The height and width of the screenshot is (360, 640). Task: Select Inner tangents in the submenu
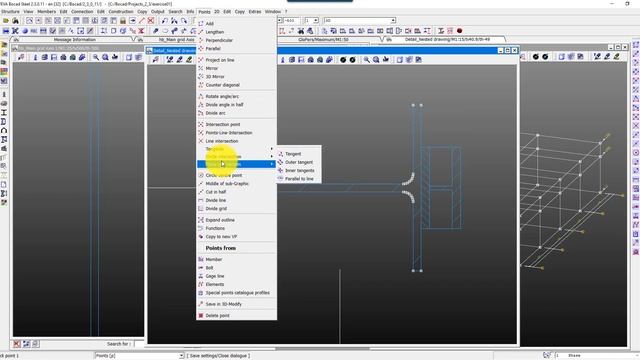pos(300,171)
